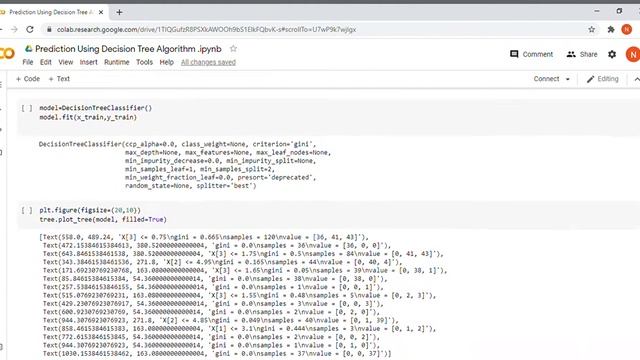Expand the Connect dropdown arrow

pos(568,79)
